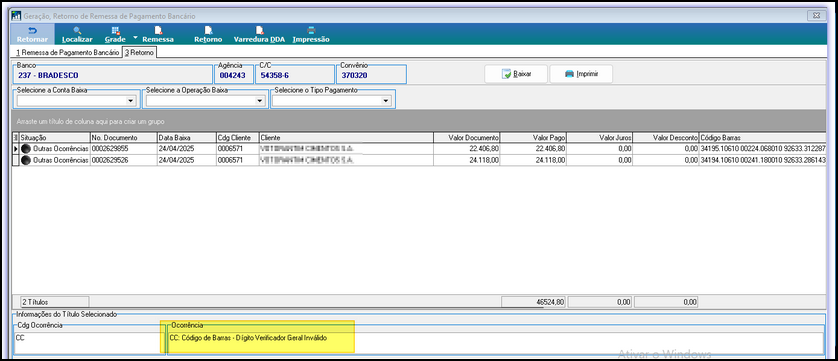Click Valor Documento cell 24.118,00
This screenshot has width=838, height=361.
(467, 159)
